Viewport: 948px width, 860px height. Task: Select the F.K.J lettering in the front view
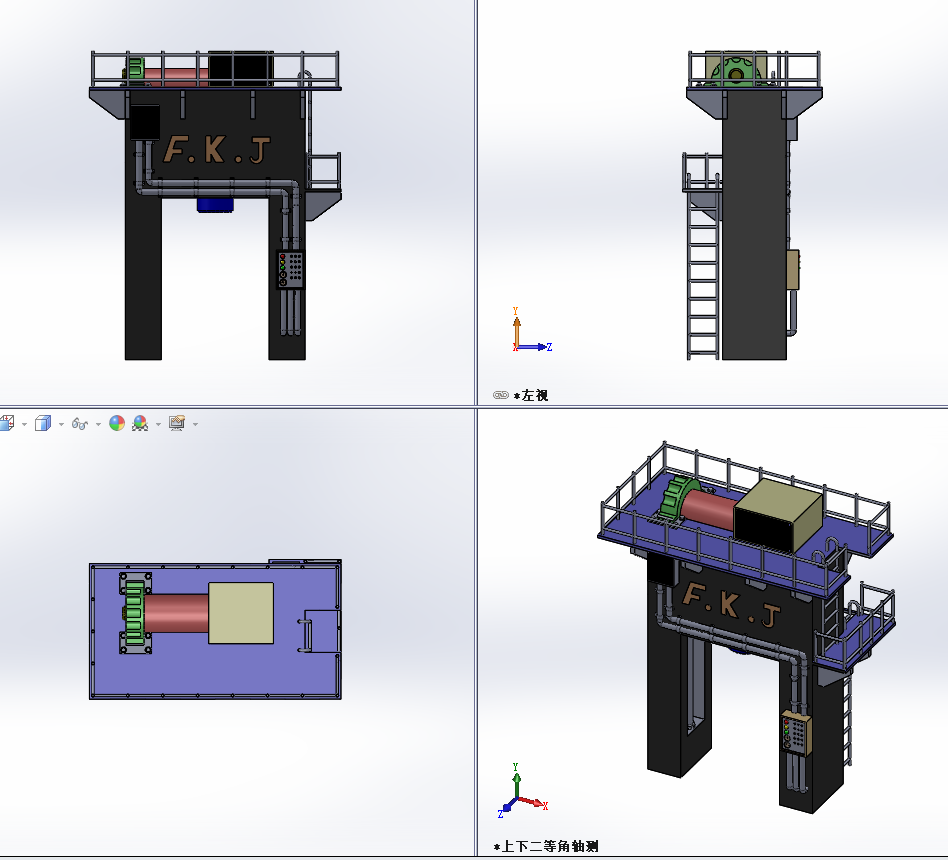217,149
